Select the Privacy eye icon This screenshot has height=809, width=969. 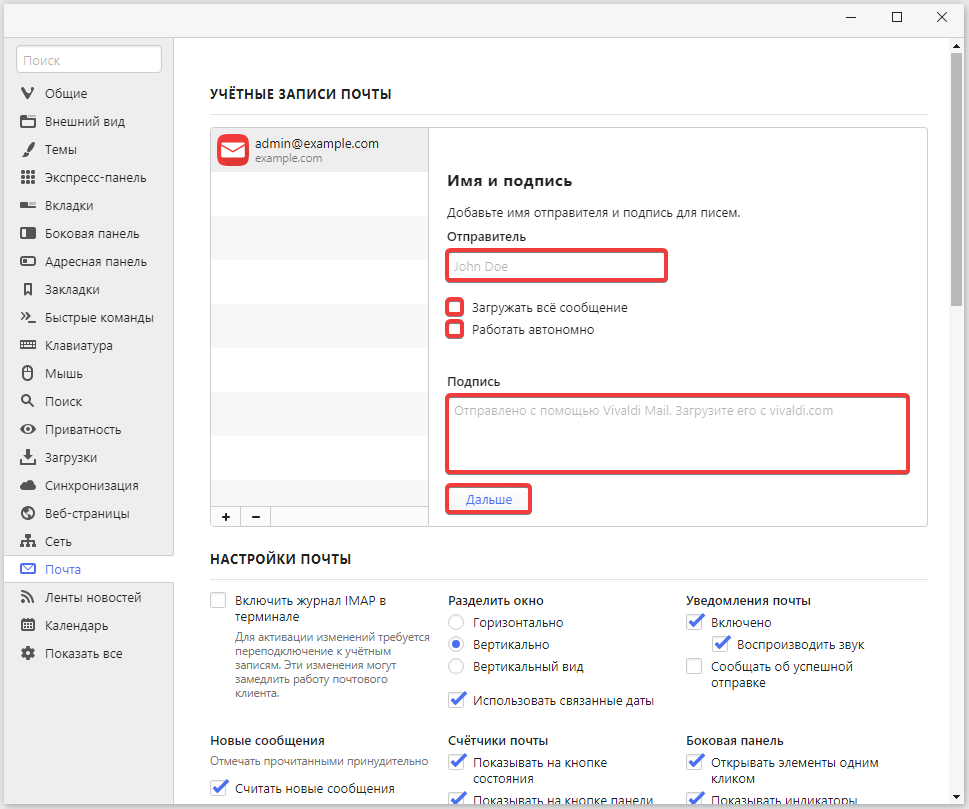(x=28, y=430)
